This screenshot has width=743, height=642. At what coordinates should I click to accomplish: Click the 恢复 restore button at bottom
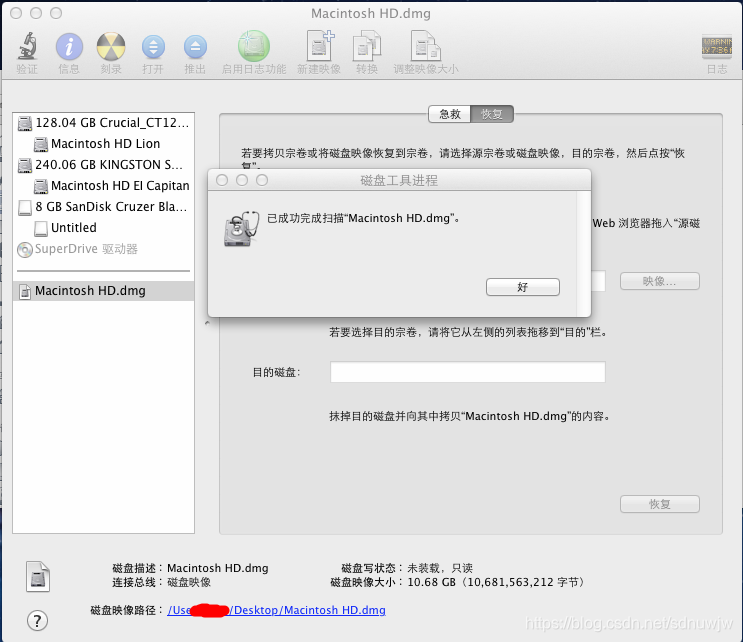pos(660,504)
